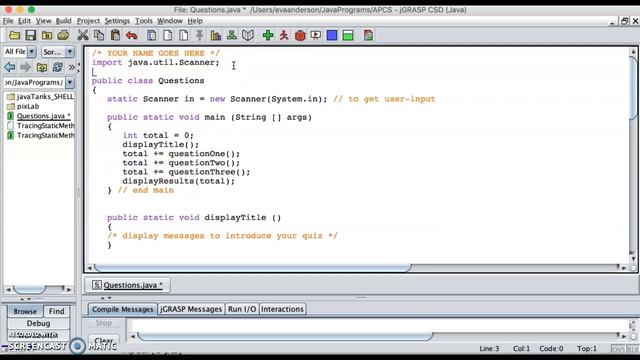Click the Generate CSD icon
The width and height of the screenshot is (640, 360).
pyautogui.click(x=151, y=36)
